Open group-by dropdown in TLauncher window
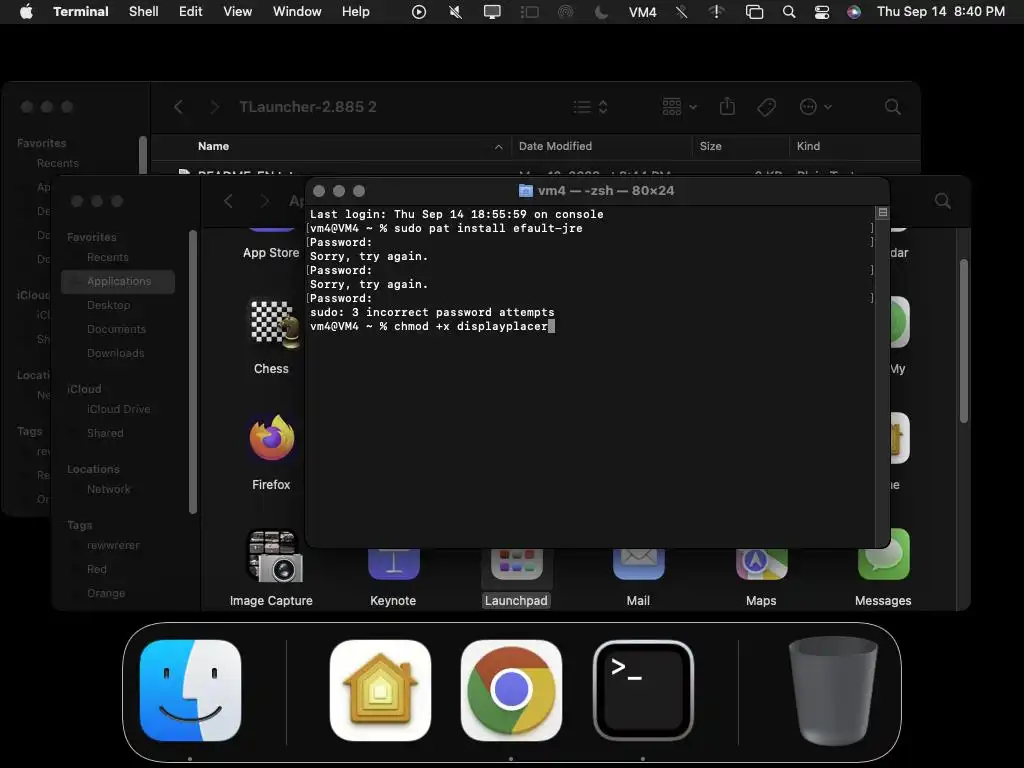This screenshot has height=768, width=1024. (x=680, y=106)
